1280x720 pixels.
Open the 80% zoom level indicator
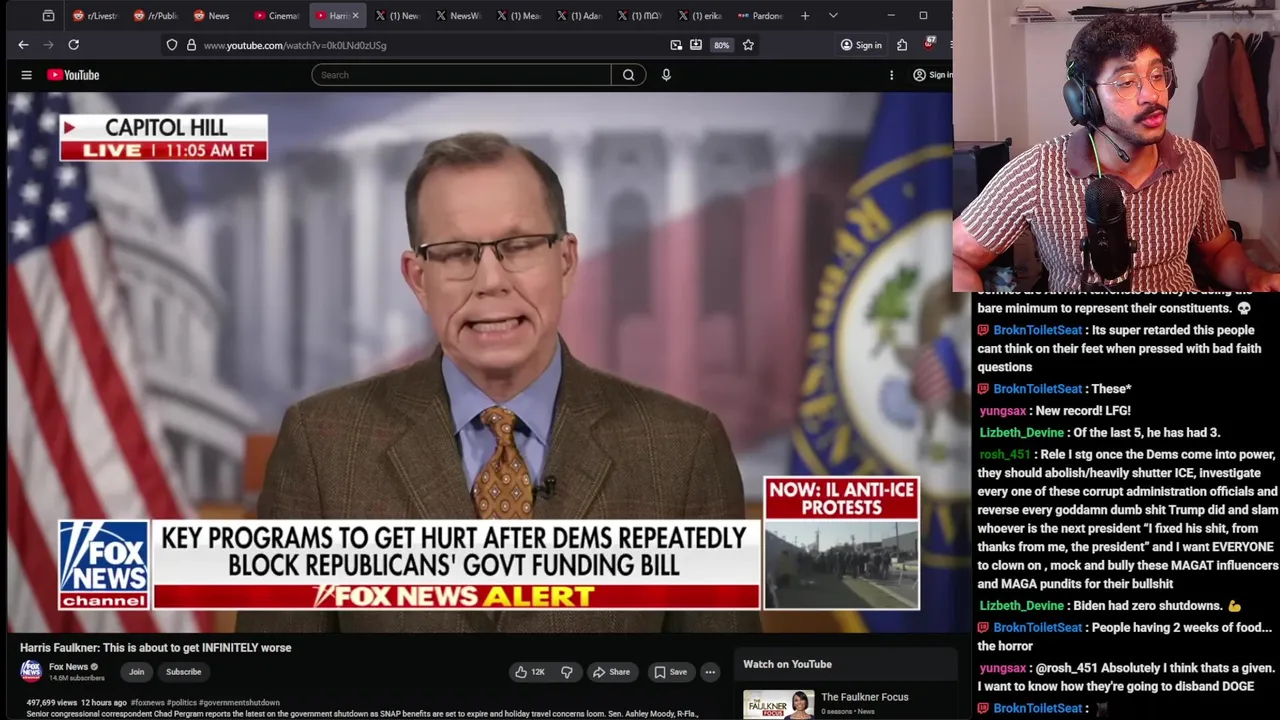point(721,45)
